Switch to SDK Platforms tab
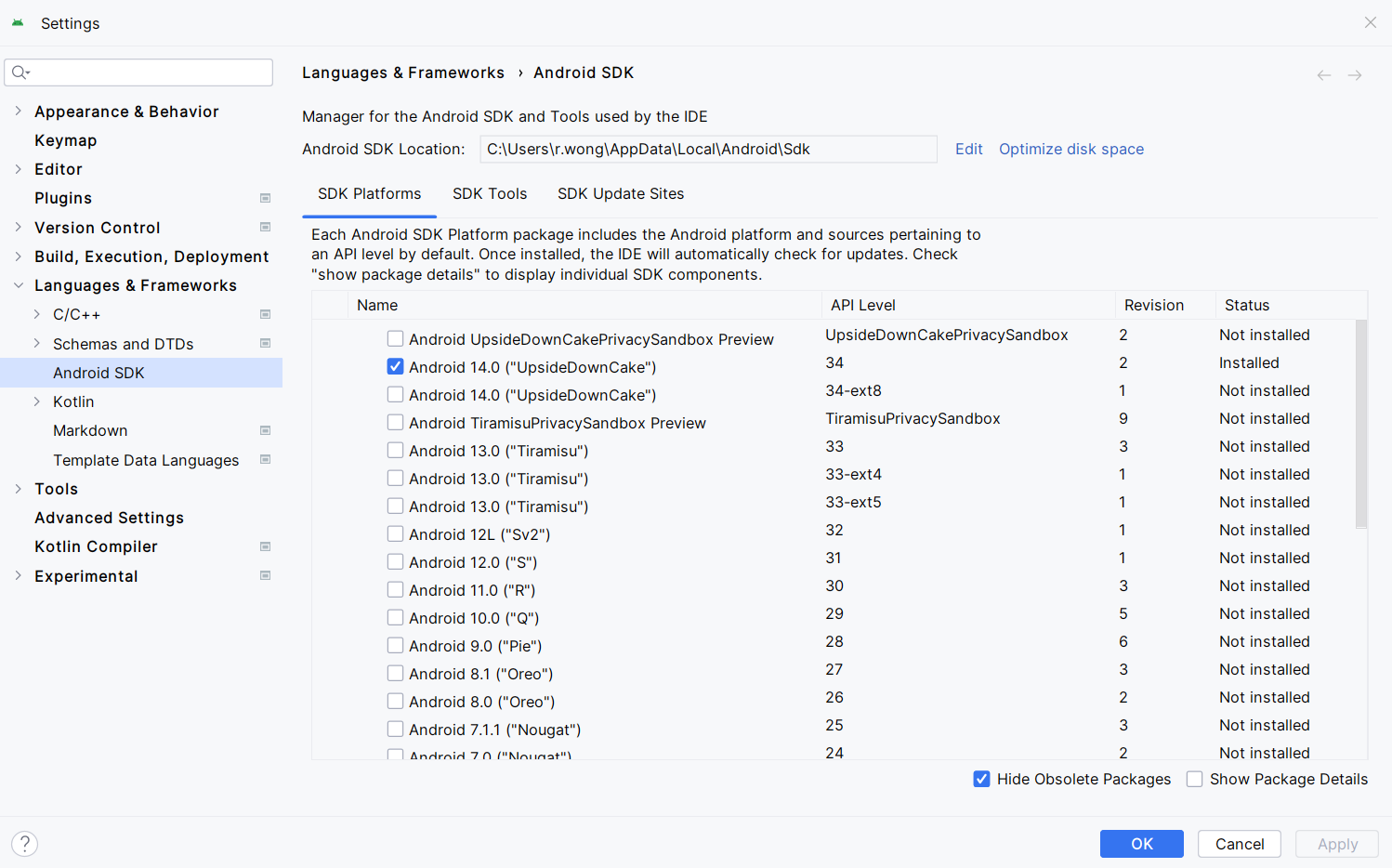This screenshot has width=1392, height=868. pyautogui.click(x=369, y=193)
